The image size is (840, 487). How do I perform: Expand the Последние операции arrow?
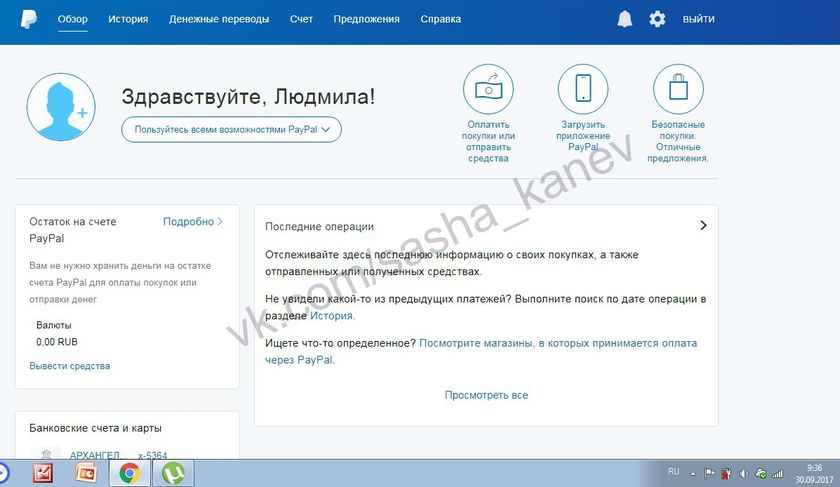pyautogui.click(x=703, y=226)
